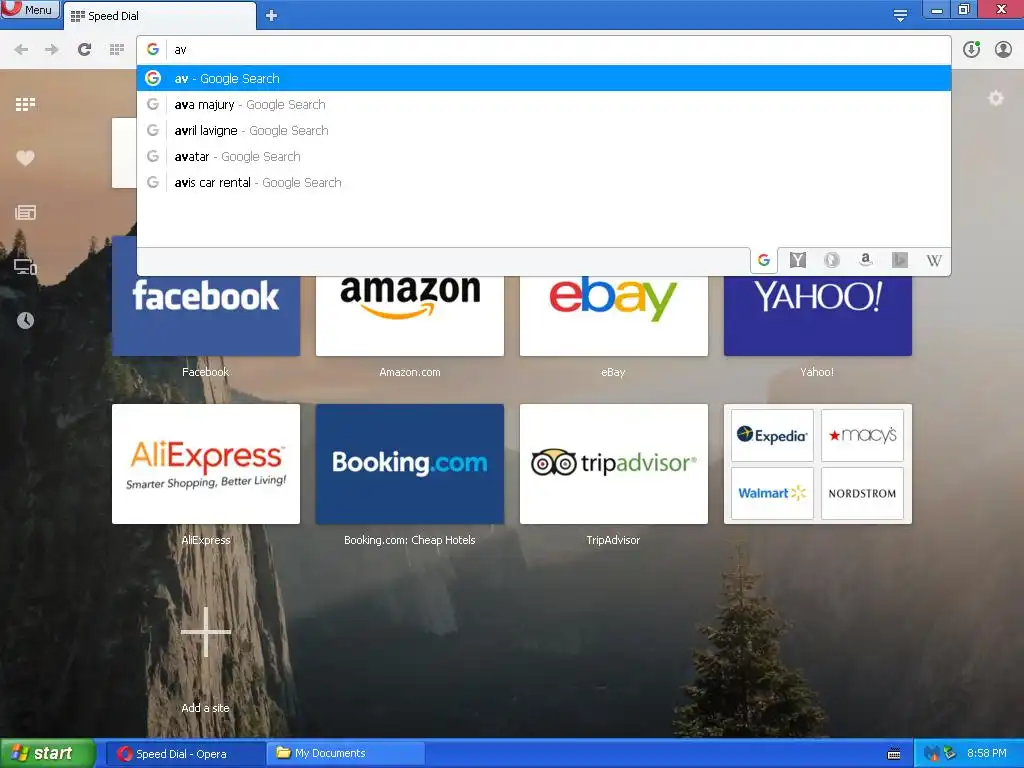This screenshot has height=768, width=1024.
Task: Open Speed Dial from toolbar grid icon
Action: [x=117, y=50]
